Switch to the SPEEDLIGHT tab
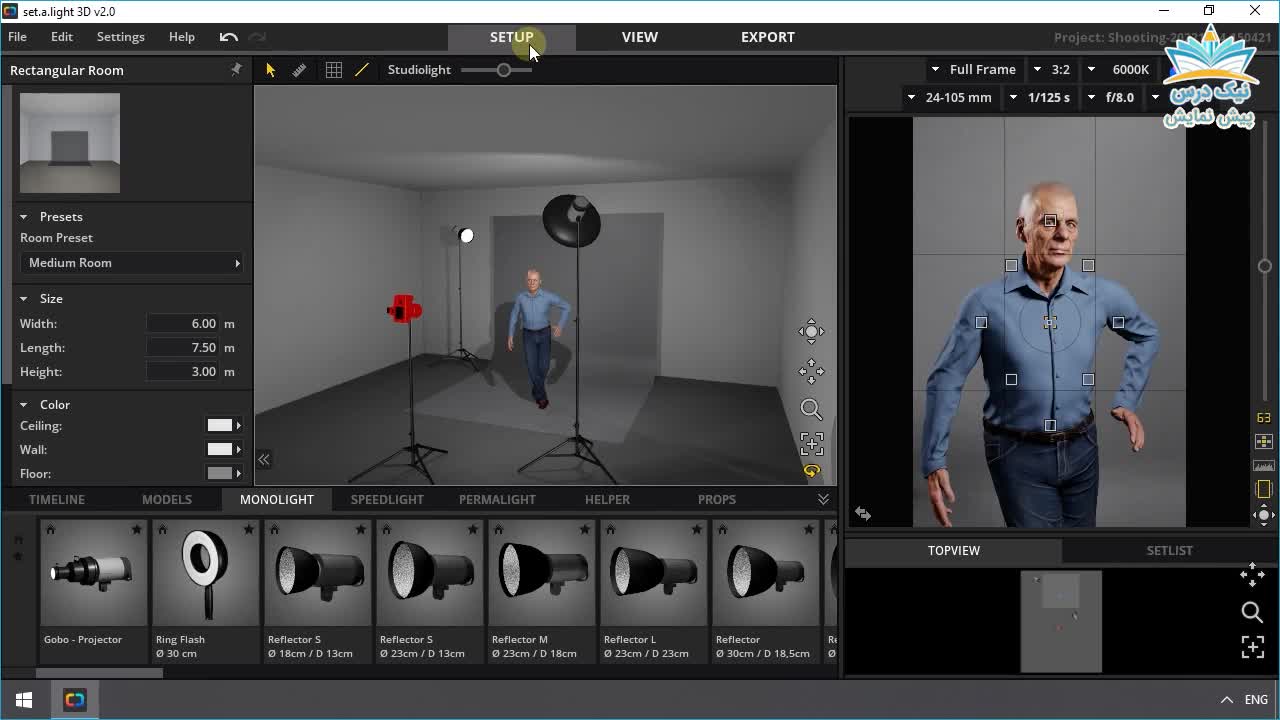Image resolution: width=1280 pixels, height=720 pixels. point(387,499)
